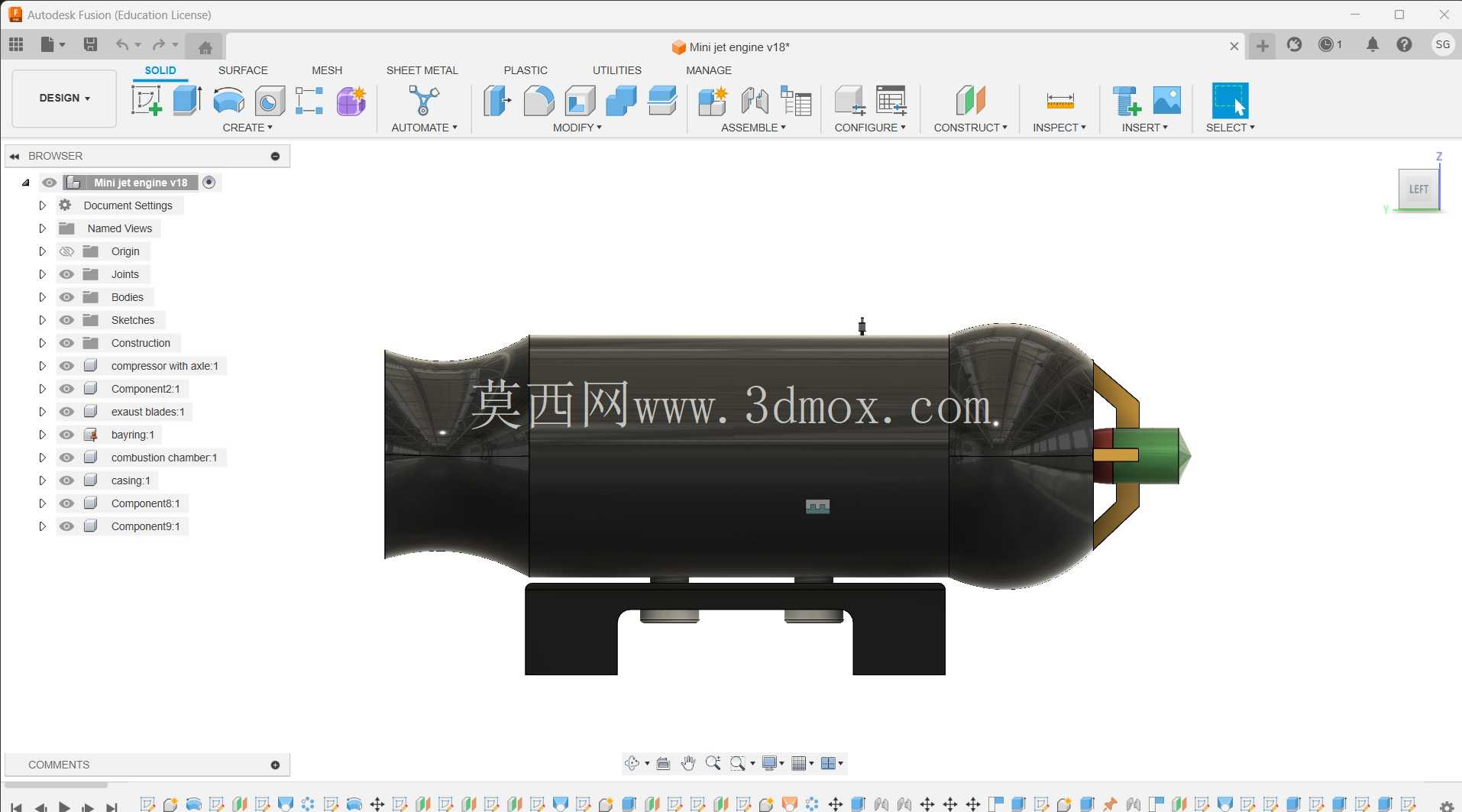Play the timeline animation
This screenshot has width=1462, height=812.
(64, 806)
